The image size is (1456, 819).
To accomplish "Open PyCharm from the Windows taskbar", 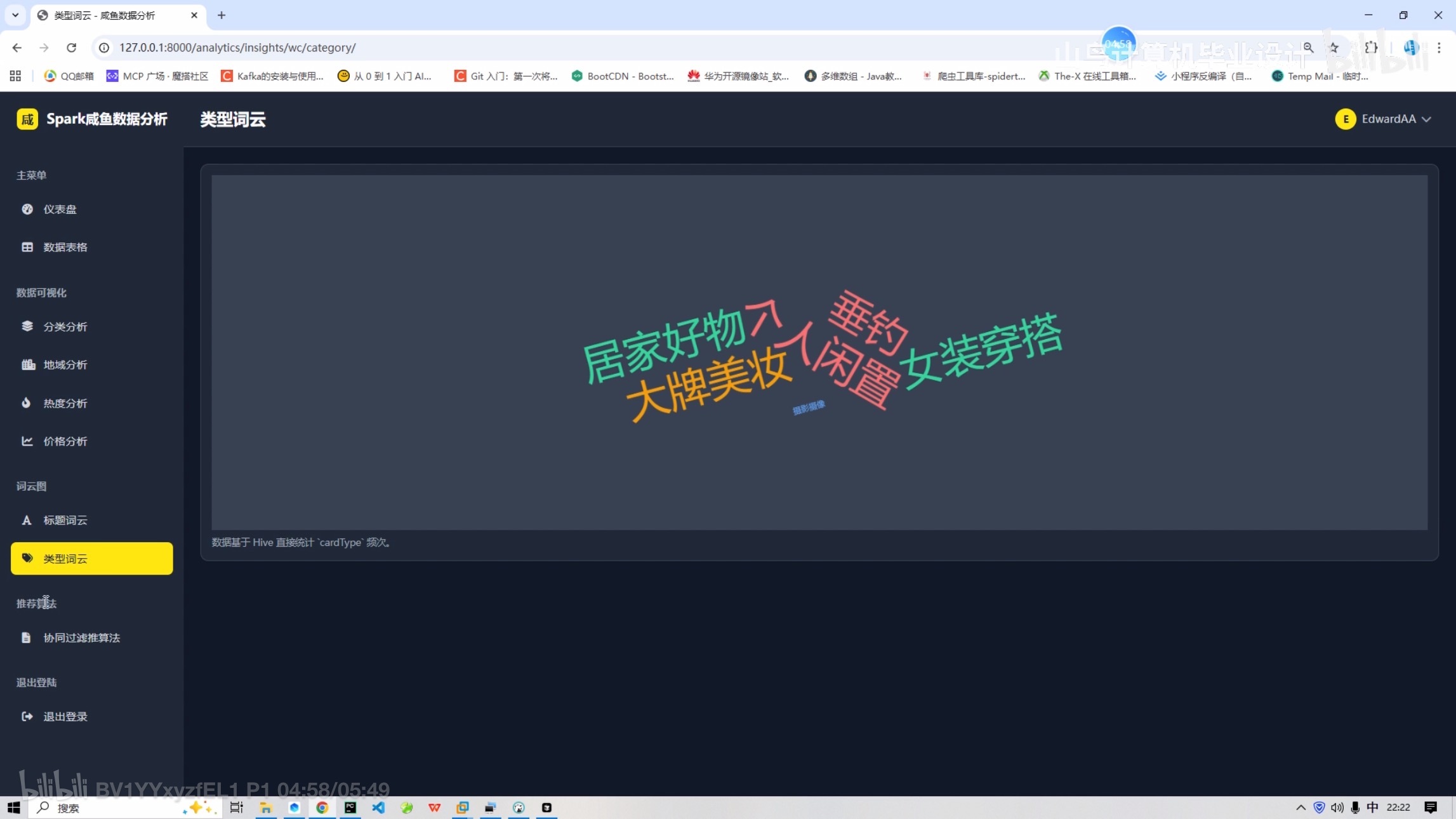I will click(350, 808).
